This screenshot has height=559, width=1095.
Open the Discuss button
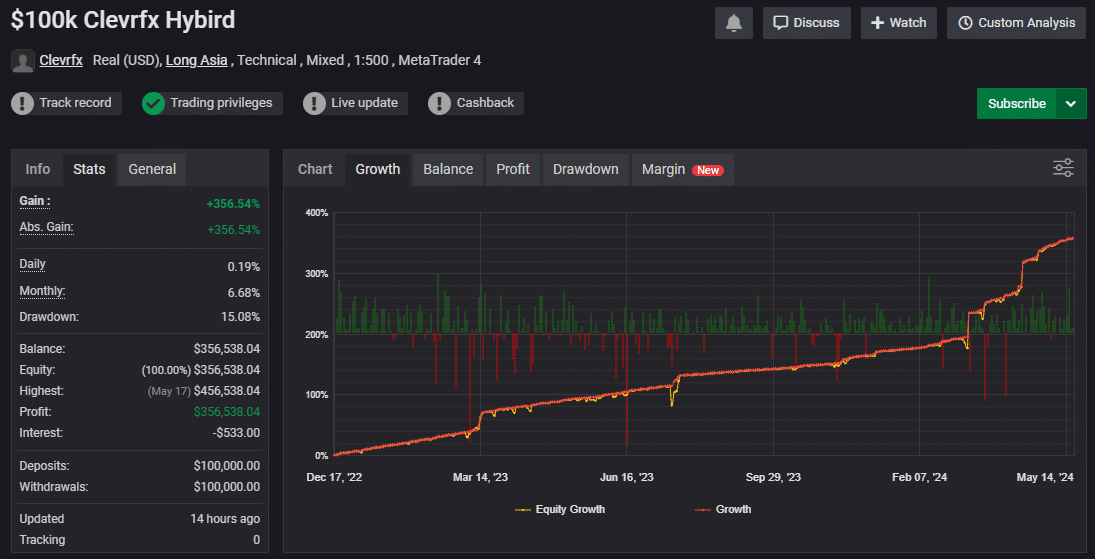[x=807, y=23]
